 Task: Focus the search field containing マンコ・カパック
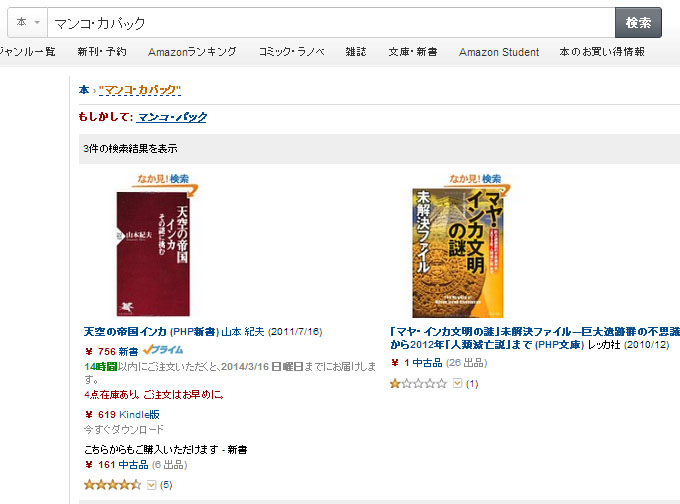point(331,23)
